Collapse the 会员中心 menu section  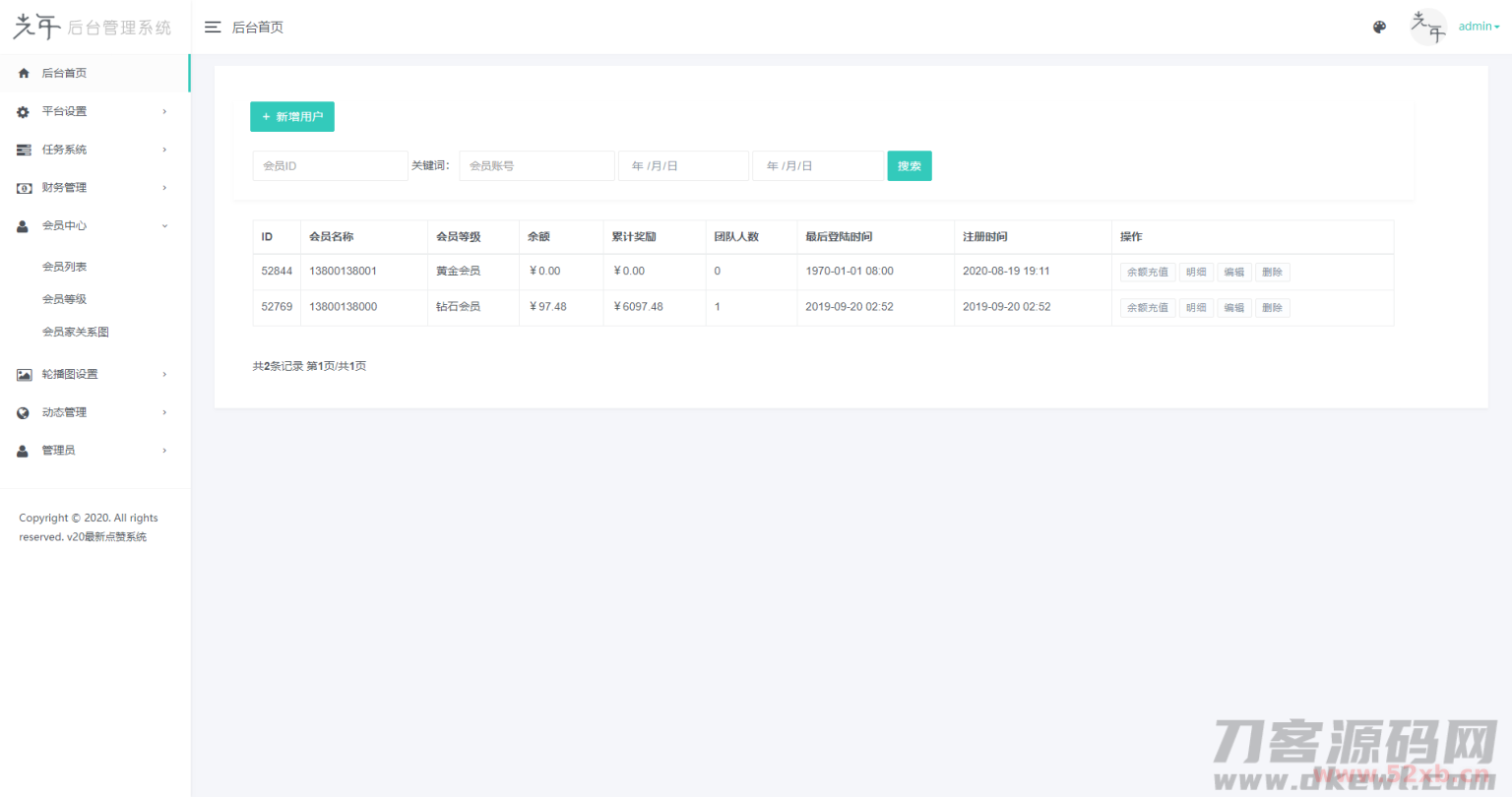(164, 226)
